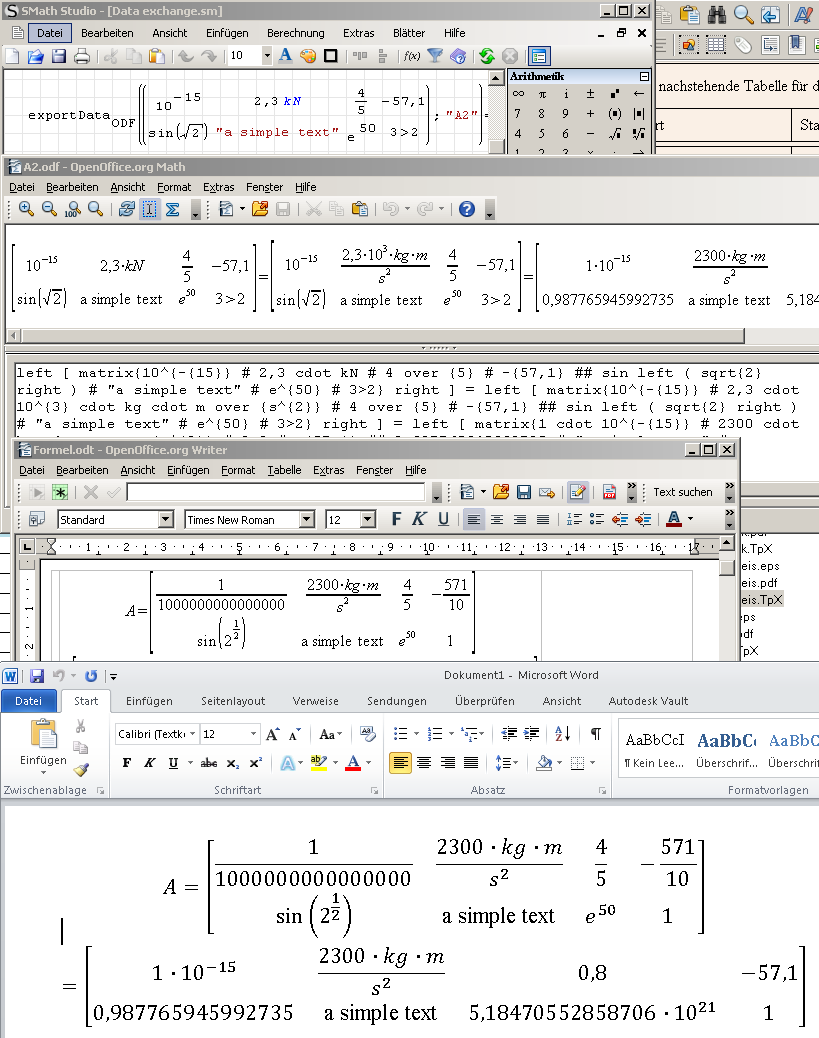819x1038 pixels.
Task: Open the Berechnung menu in SMath Studio
Action: [295, 33]
